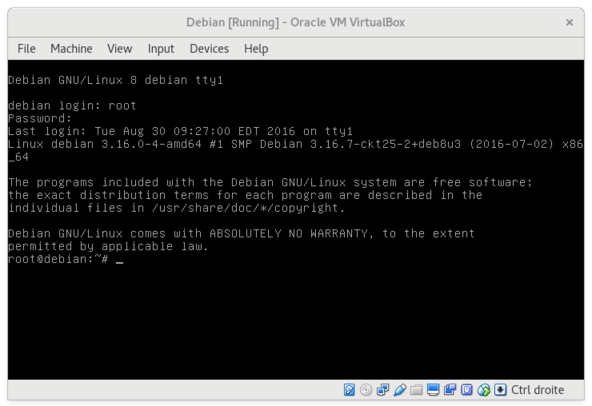Open the Input menu
The image size is (592, 406).
click(161, 49)
